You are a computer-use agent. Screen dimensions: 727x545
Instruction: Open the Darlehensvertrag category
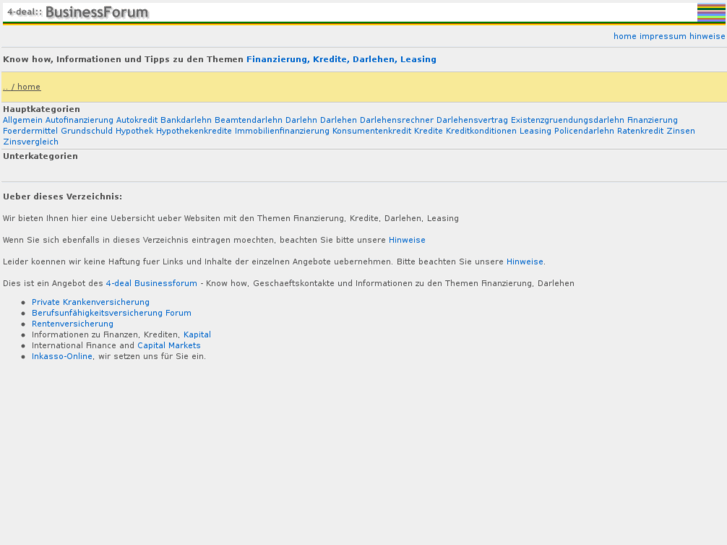[472, 120]
